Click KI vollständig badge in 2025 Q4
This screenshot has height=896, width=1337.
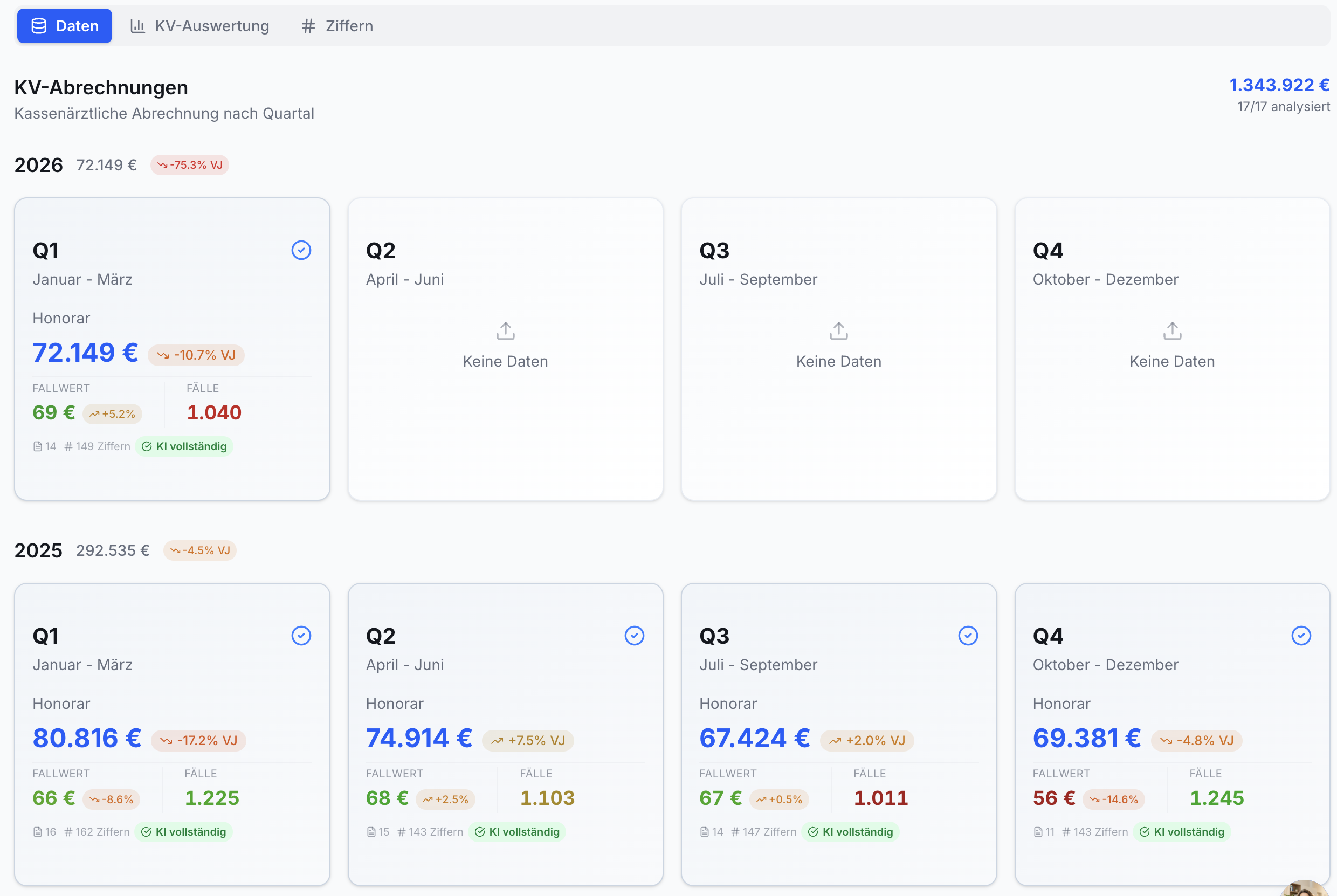[x=1182, y=832]
